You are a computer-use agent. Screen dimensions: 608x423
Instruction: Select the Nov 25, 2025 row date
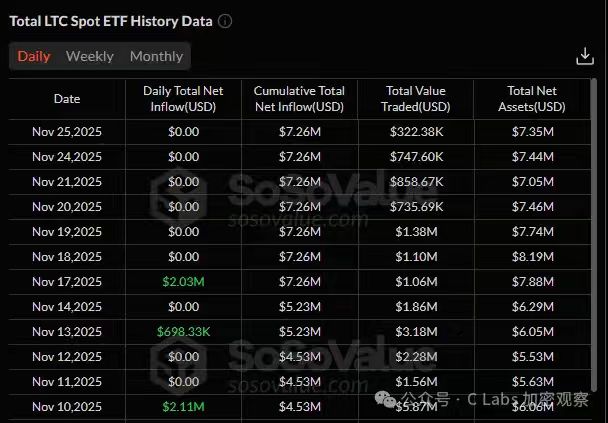coord(67,132)
